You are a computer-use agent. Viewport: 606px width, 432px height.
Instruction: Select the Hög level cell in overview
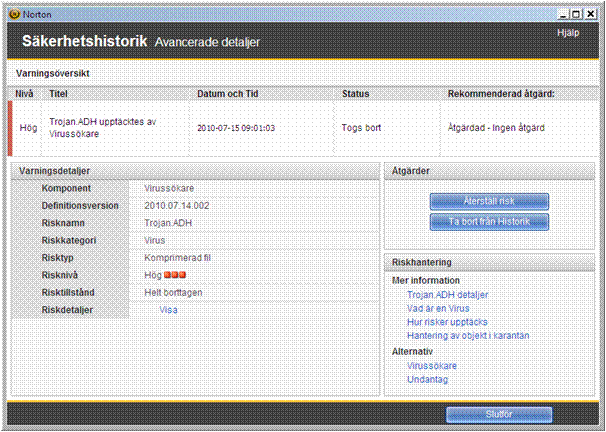[x=28, y=128]
